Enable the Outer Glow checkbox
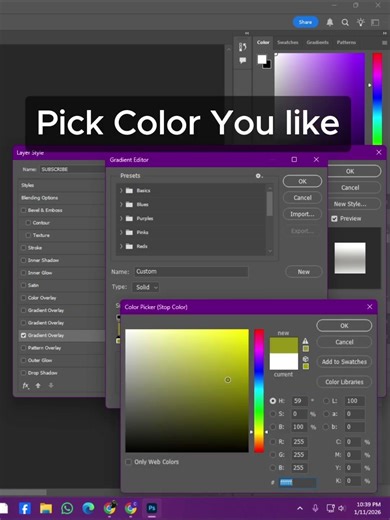The image size is (390, 520). 23,360
